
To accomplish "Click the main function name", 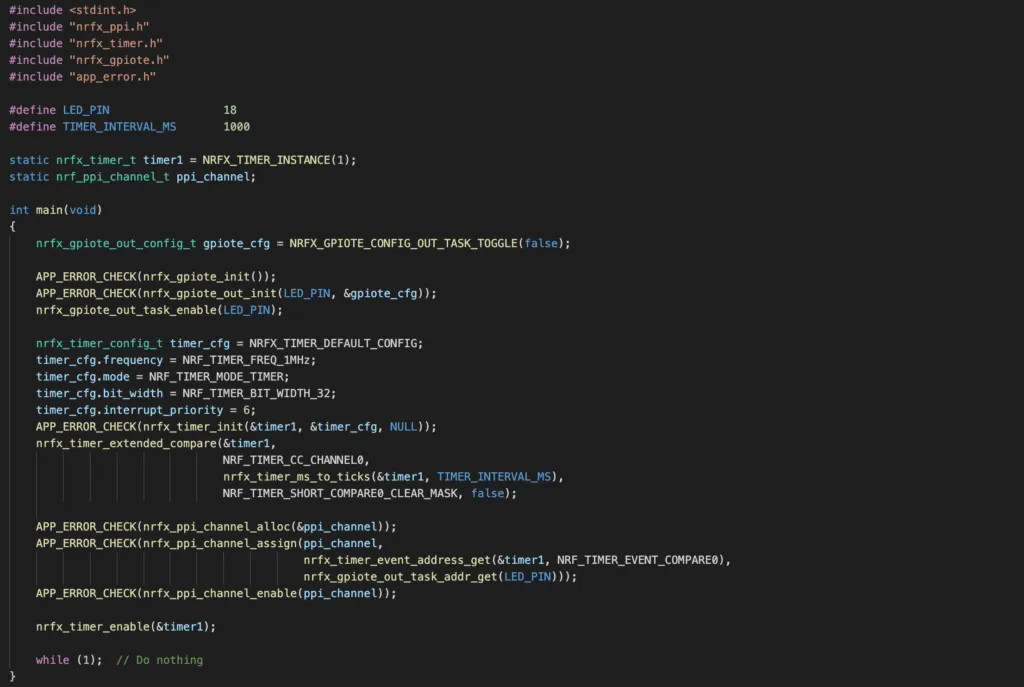I will (49, 210).
